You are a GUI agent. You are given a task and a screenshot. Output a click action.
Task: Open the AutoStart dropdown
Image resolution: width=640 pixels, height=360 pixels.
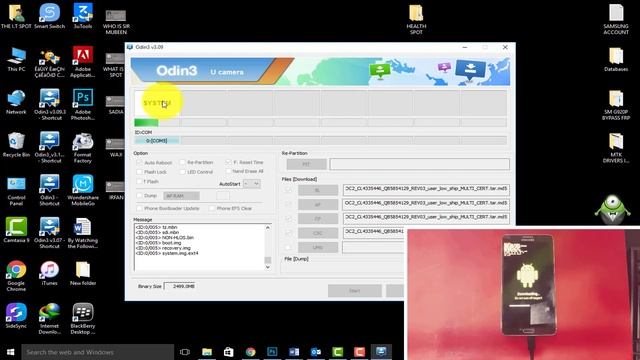(251, 184)
